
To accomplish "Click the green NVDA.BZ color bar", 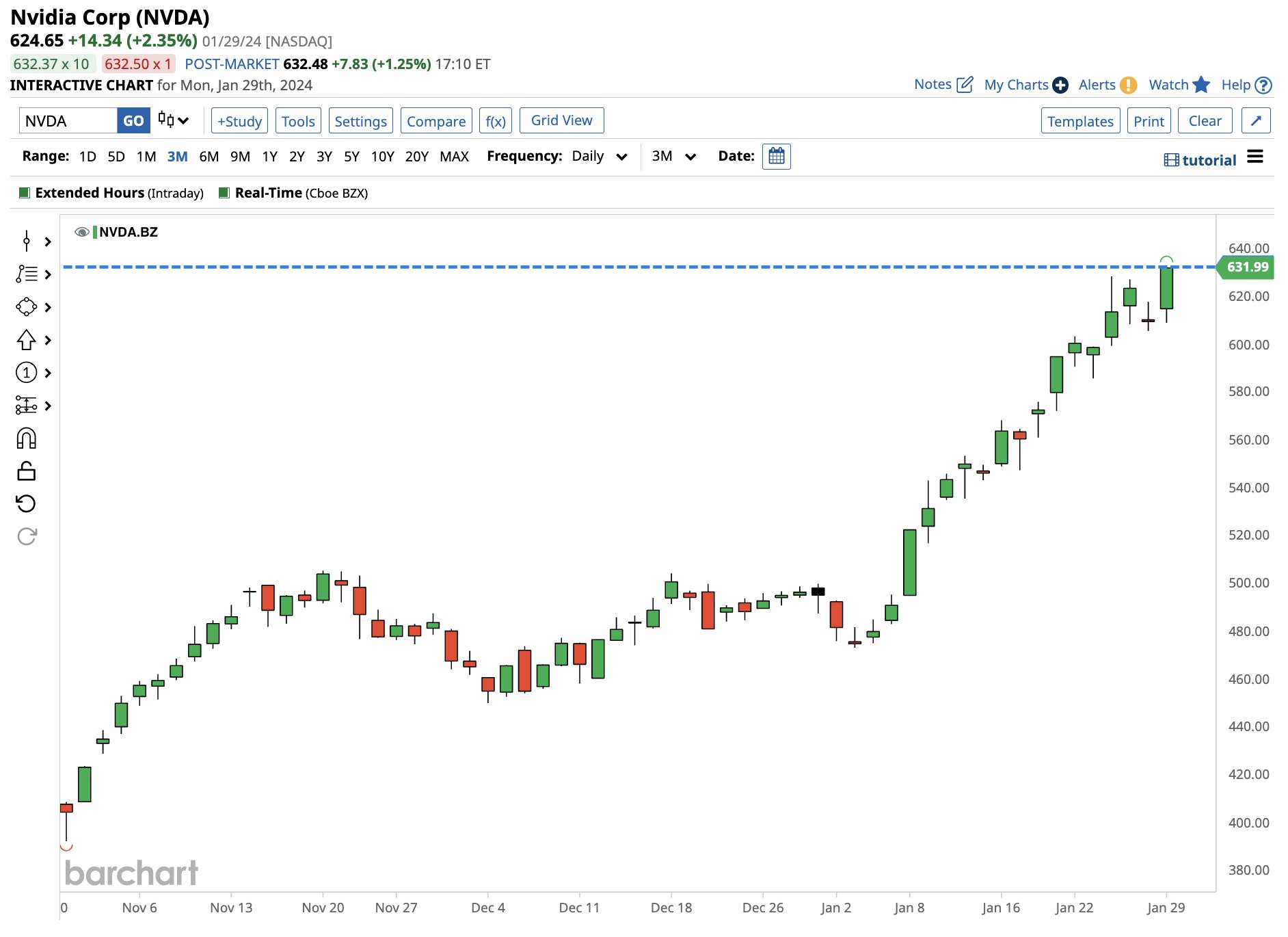I will [x=95, y=232].
